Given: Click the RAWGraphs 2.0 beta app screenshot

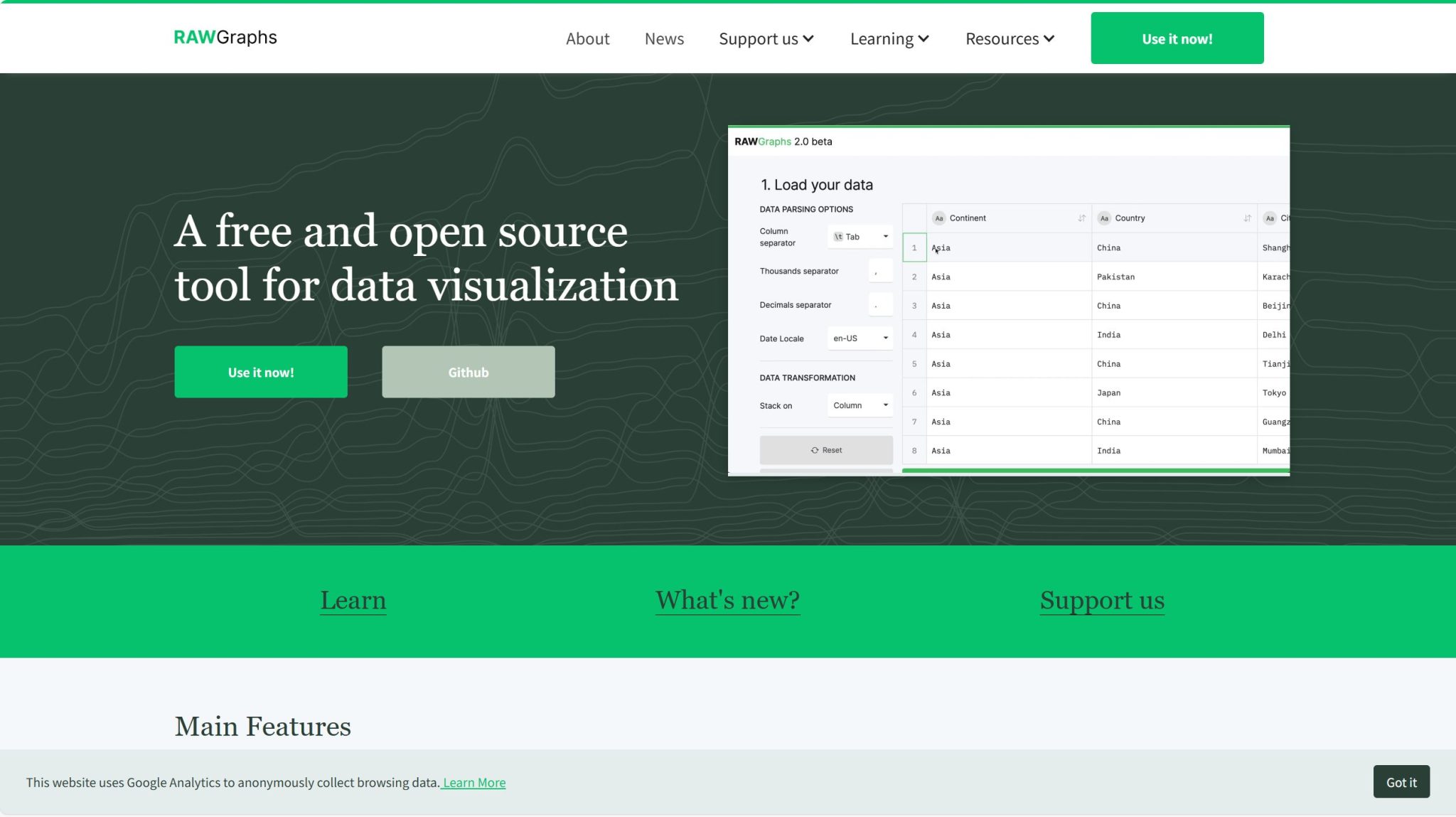Looking at the screenshot, I should click(x=1008, y=301).
